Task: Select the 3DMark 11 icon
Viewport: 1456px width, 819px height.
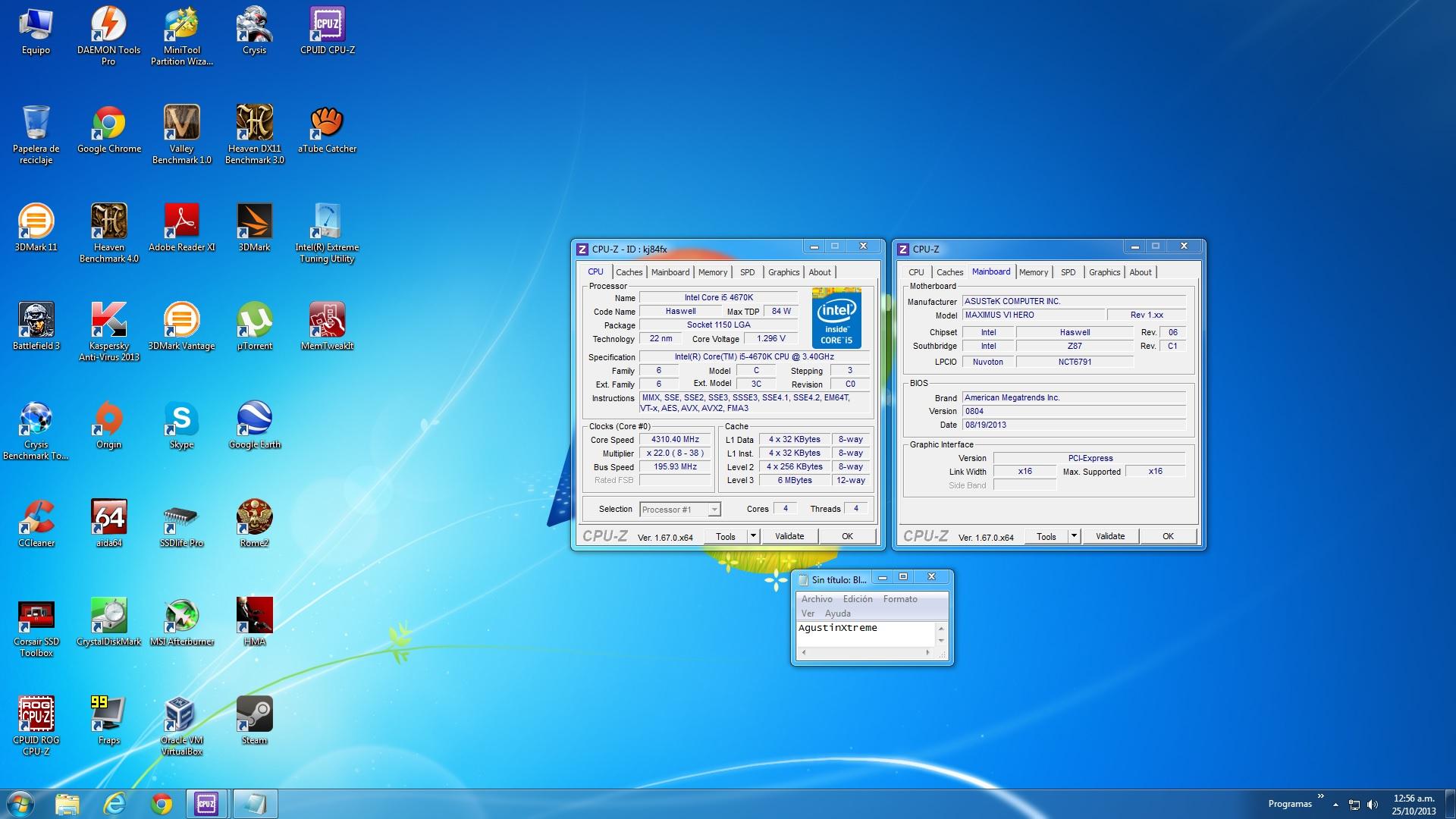Action: 36,229
